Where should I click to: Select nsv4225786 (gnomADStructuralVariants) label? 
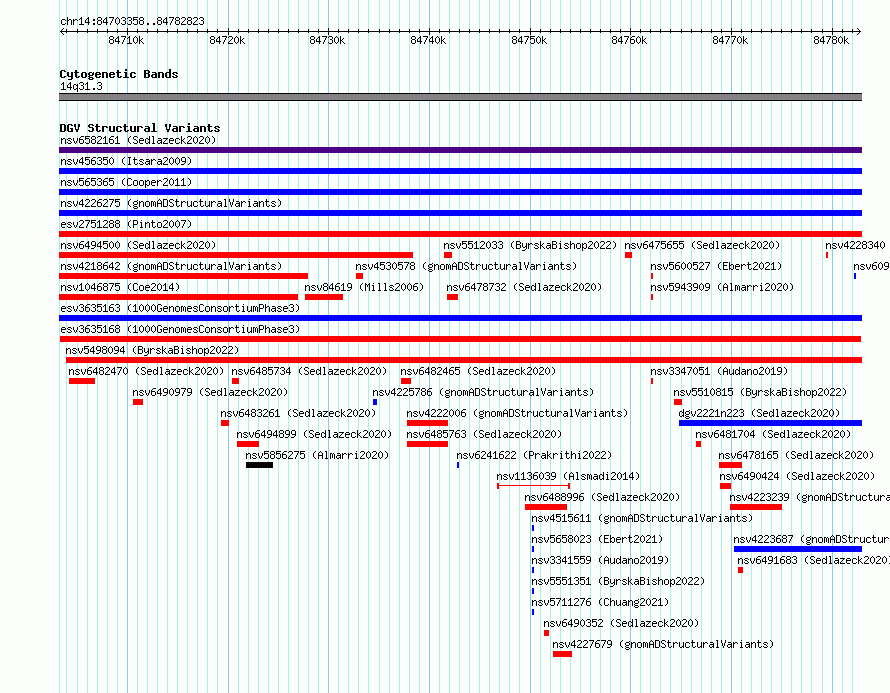[483, 392]
